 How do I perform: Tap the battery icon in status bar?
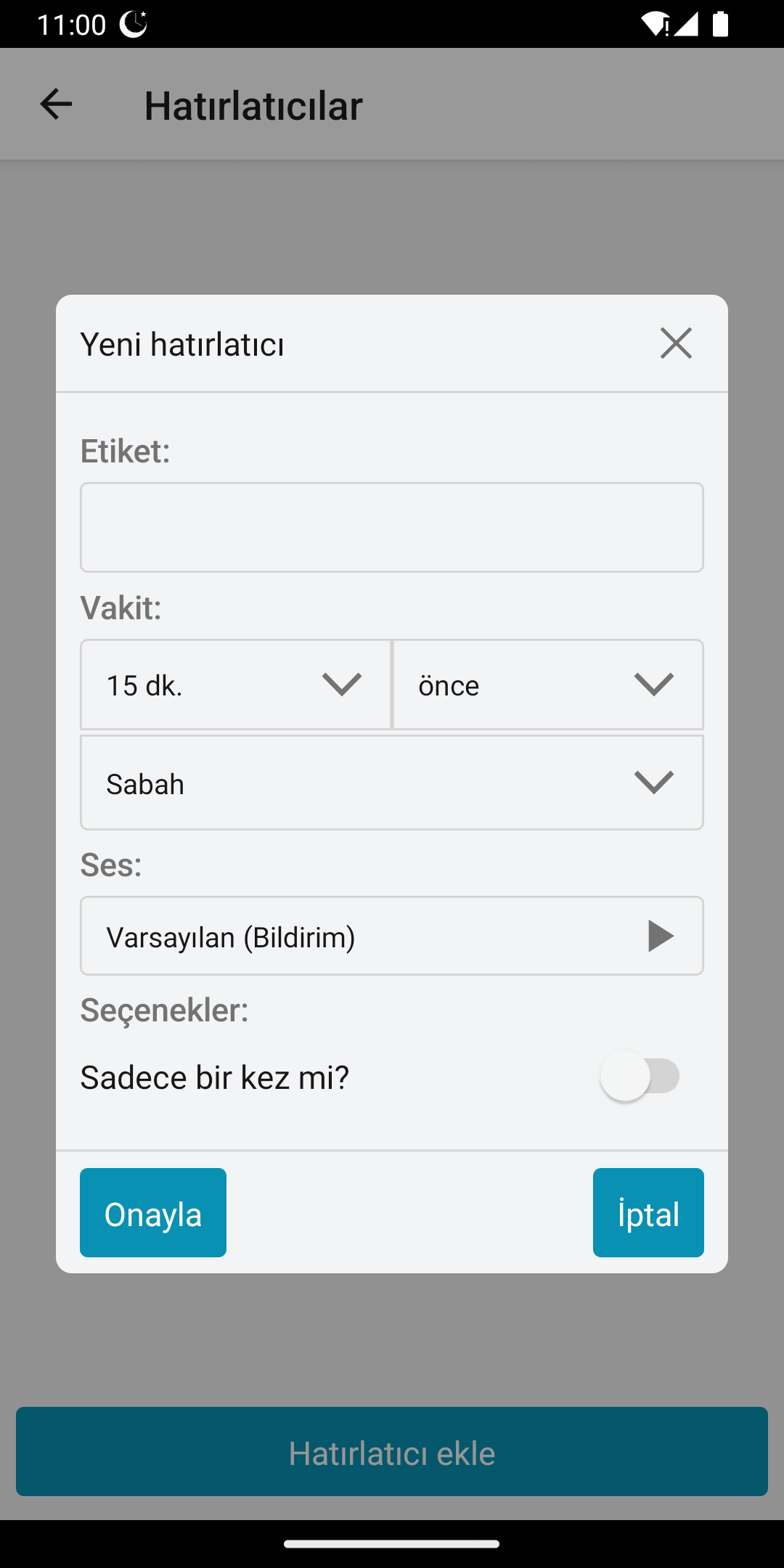(x=720, y=24)
